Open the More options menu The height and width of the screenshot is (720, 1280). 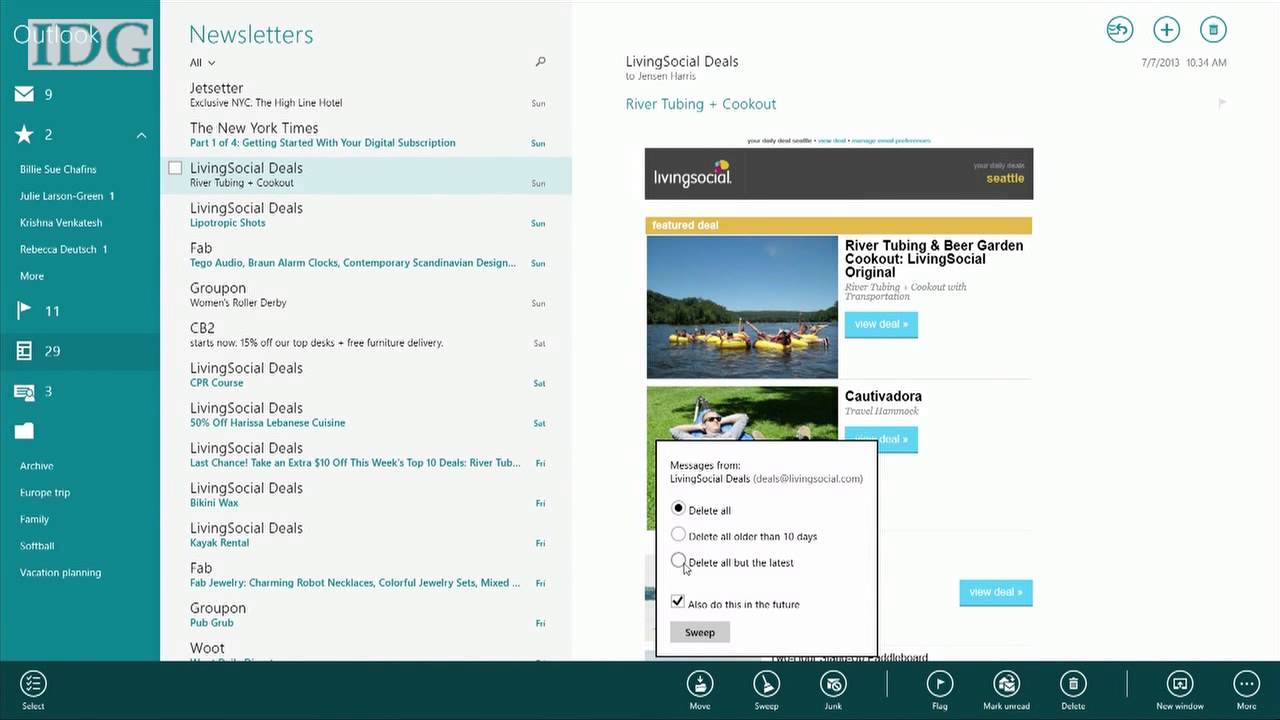(x=1246, y=690)
